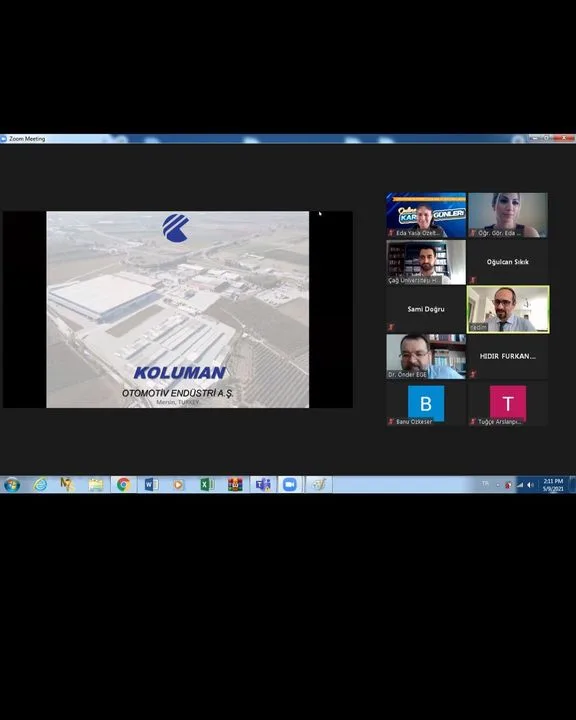
Task: Click the volume speaker icon in system tray
Action: coord(531,485)
